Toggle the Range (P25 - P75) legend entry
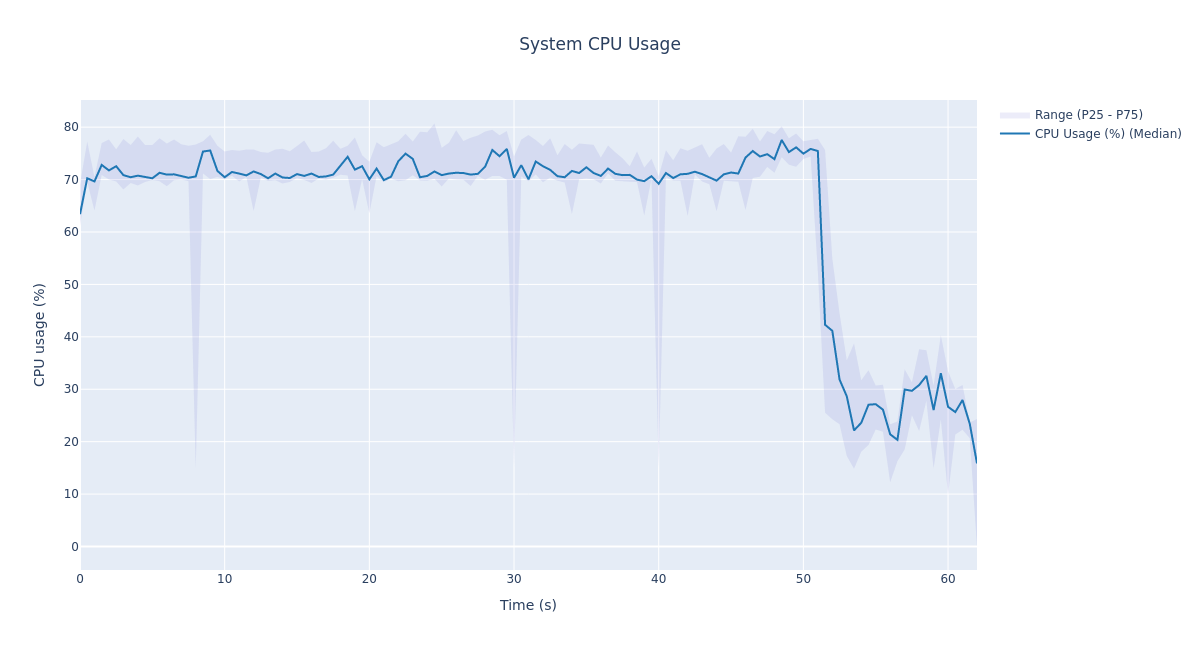 pos(1088,115)
